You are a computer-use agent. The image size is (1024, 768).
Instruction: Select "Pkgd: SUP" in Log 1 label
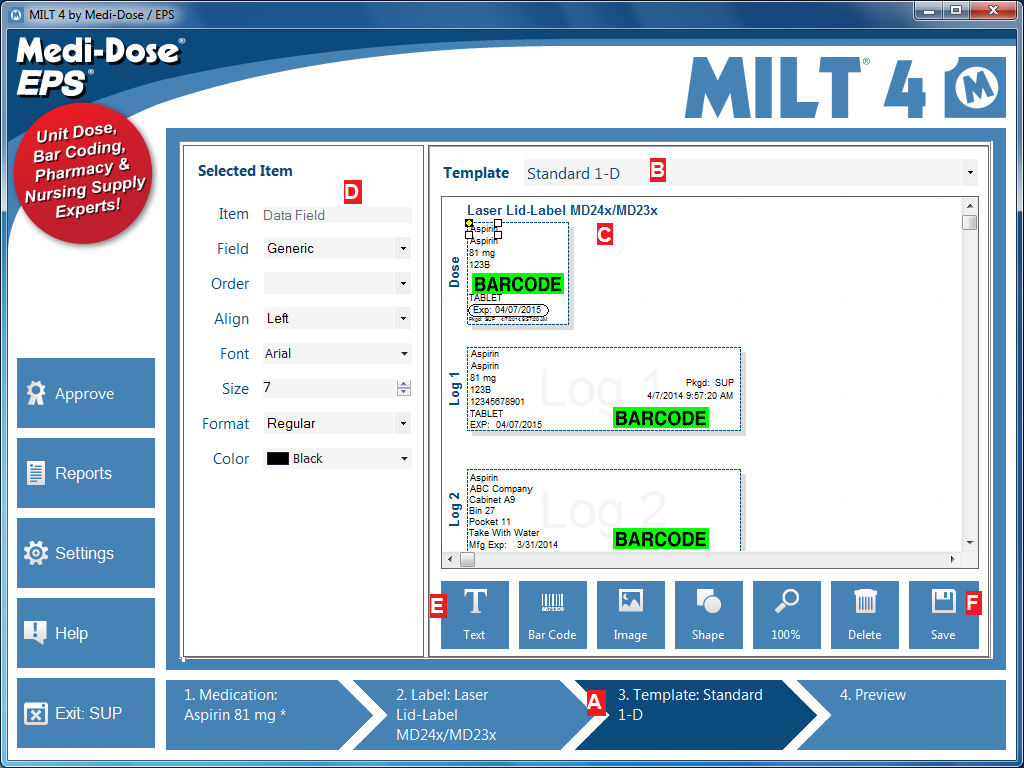point(710,383)
